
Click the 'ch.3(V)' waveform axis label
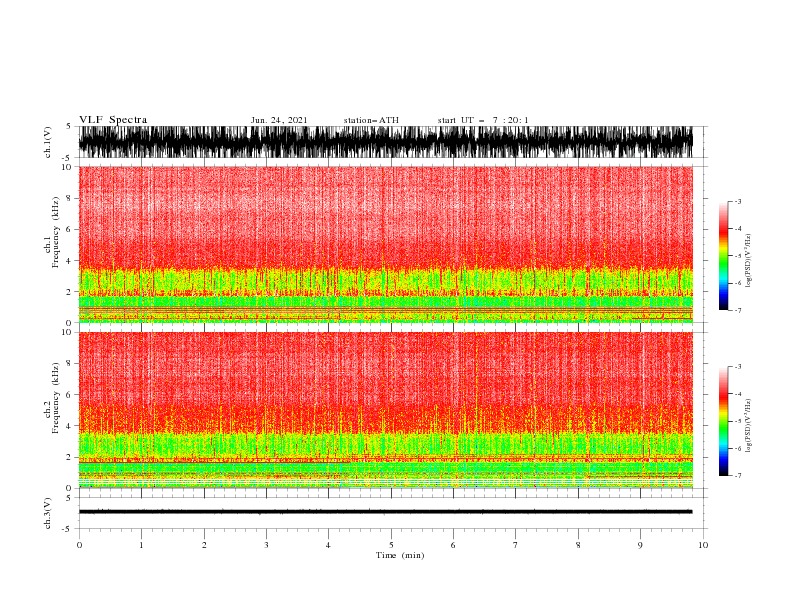48,513
